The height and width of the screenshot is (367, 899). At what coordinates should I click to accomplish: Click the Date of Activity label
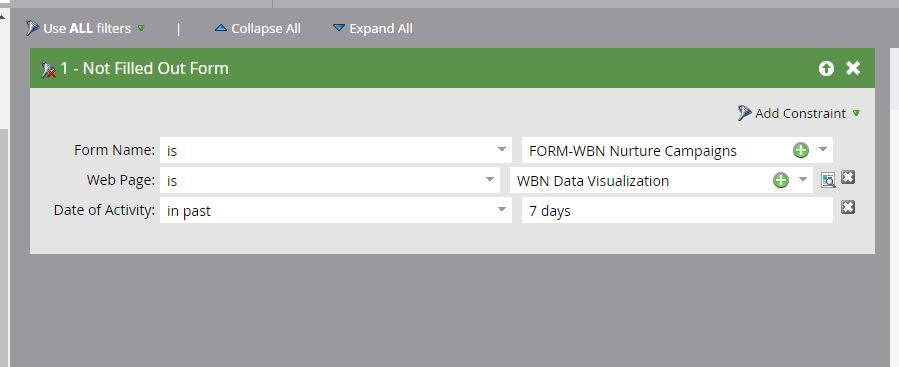(x=104, y=210)
